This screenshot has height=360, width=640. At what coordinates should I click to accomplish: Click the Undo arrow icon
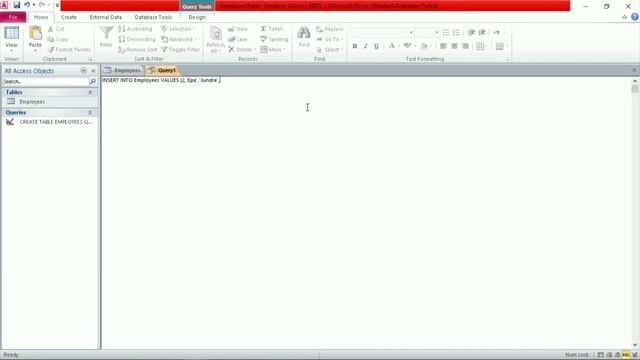(27, 5)
